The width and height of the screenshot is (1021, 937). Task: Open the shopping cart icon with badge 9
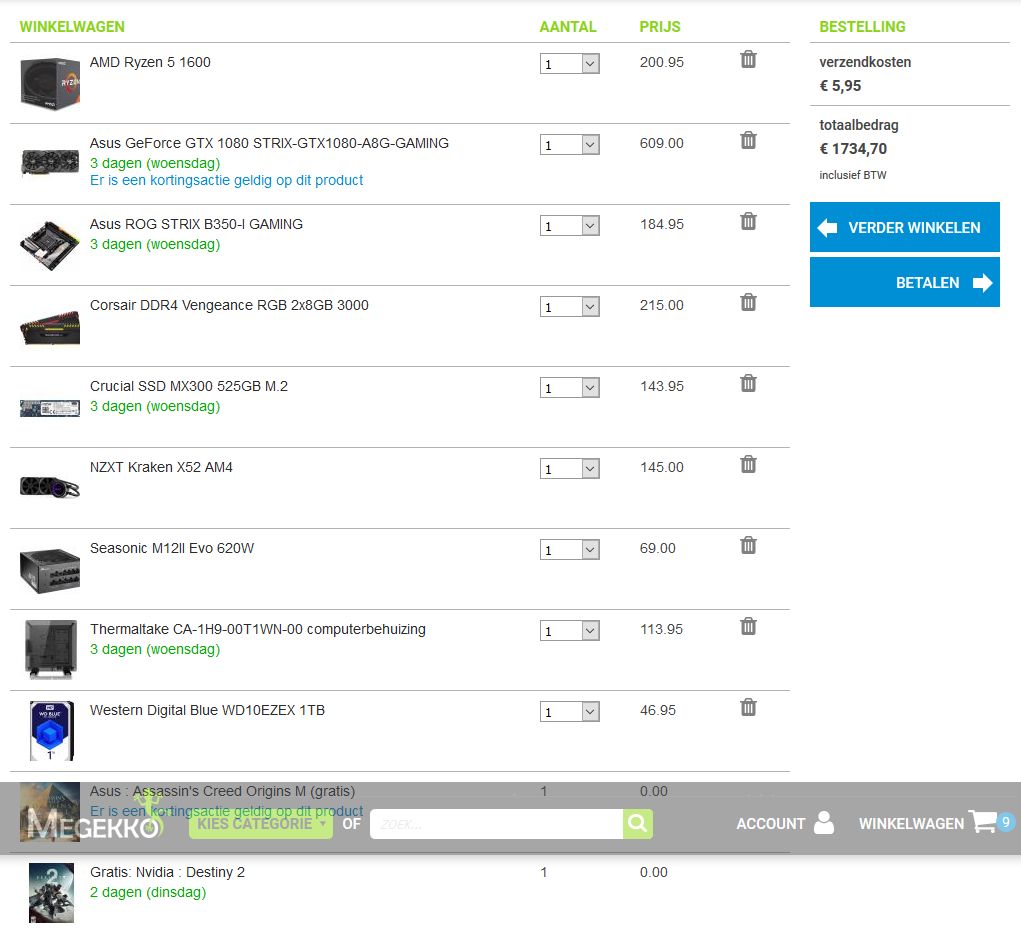[984, 822]
